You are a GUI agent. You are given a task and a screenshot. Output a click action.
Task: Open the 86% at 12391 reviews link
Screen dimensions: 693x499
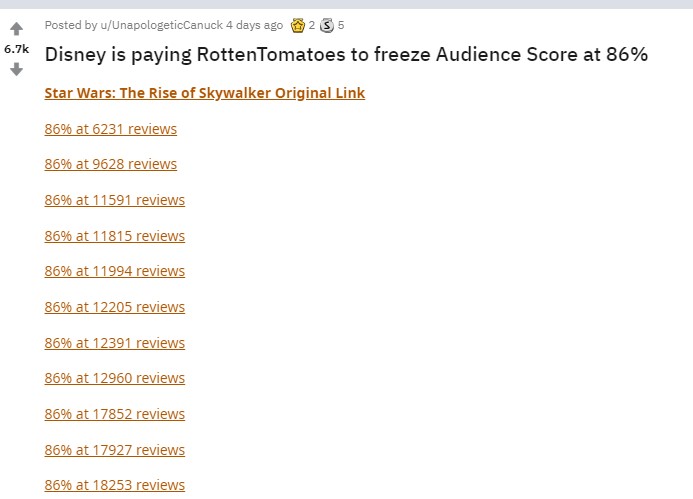click(114, 343)
